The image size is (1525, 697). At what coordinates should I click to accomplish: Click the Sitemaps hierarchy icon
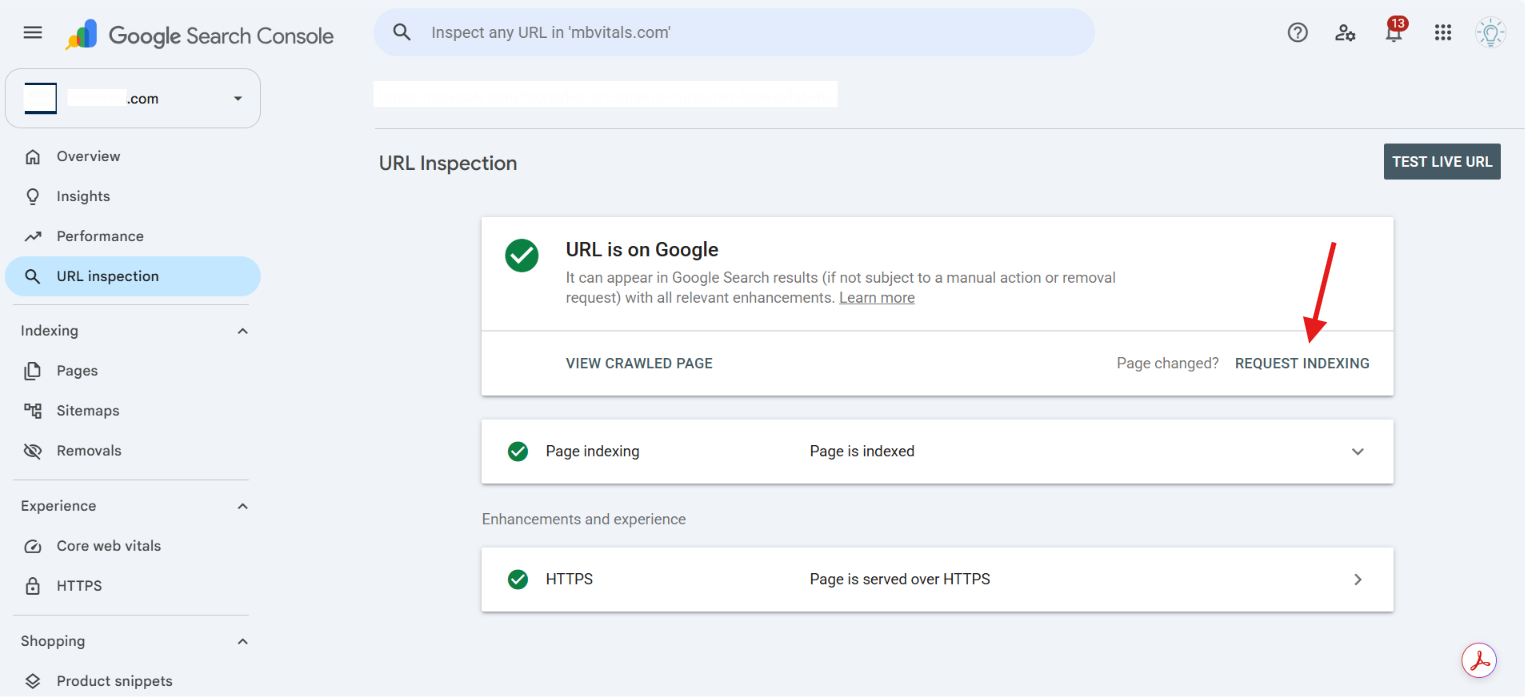pos(33,410)
